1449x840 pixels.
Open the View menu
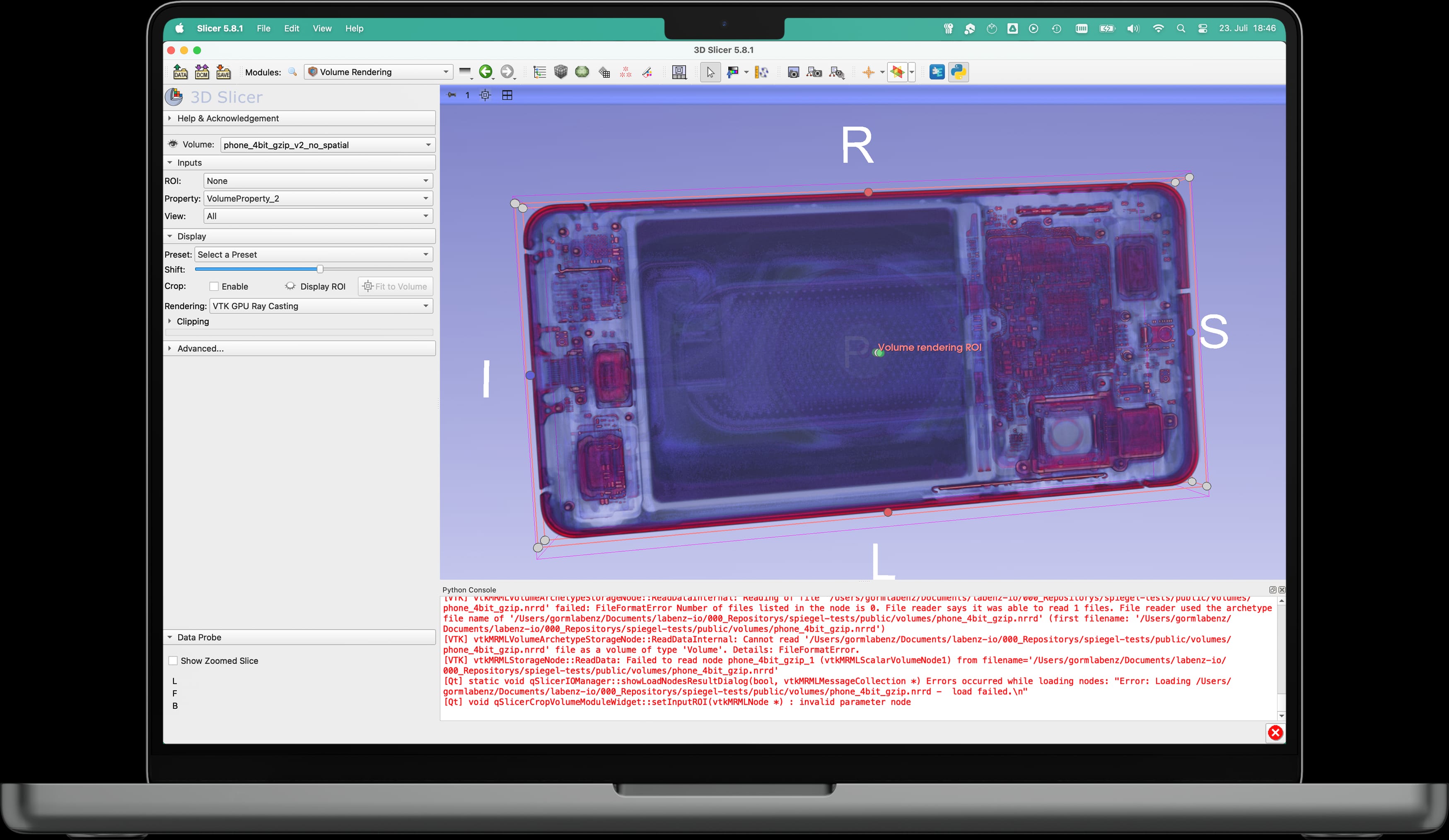(322, 28)
